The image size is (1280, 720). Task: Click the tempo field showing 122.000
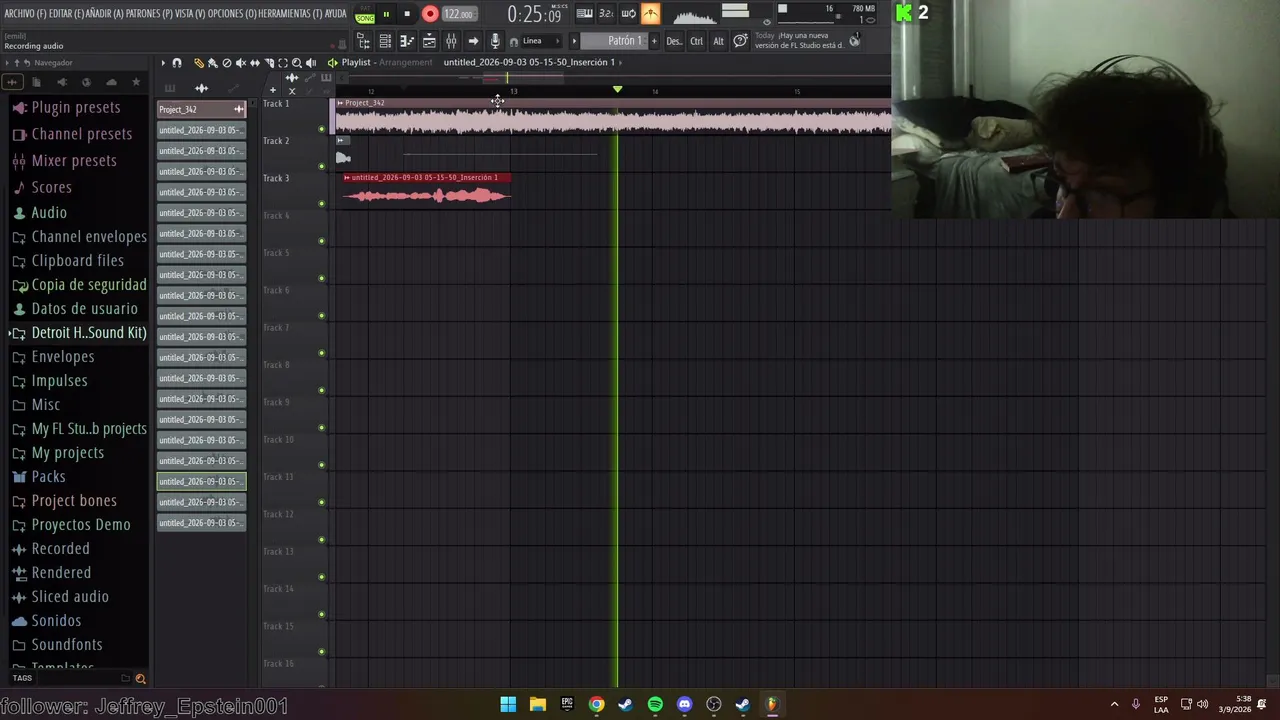click(459, 14)
